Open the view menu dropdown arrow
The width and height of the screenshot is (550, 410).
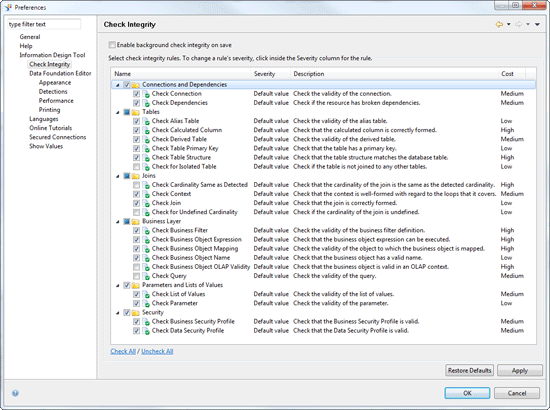pyautogui.click(x=537, y=24)
